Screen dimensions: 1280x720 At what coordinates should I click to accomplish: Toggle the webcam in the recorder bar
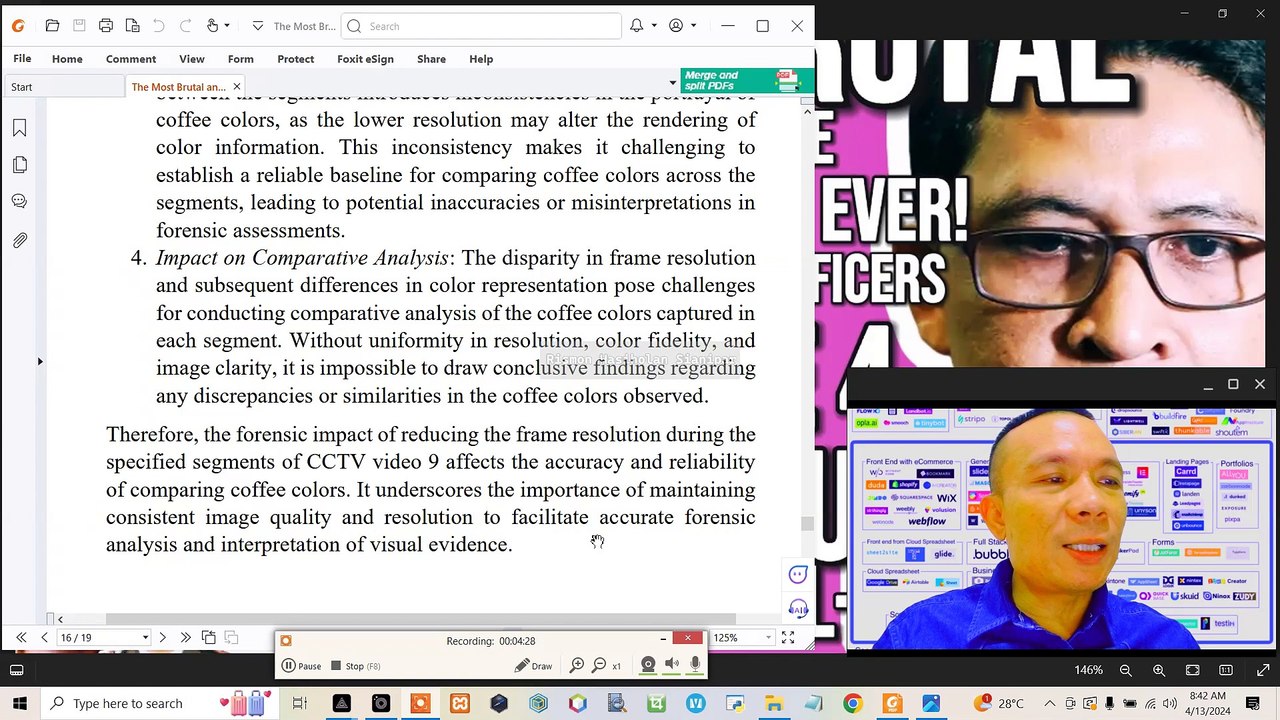click(x=648, y=665)
